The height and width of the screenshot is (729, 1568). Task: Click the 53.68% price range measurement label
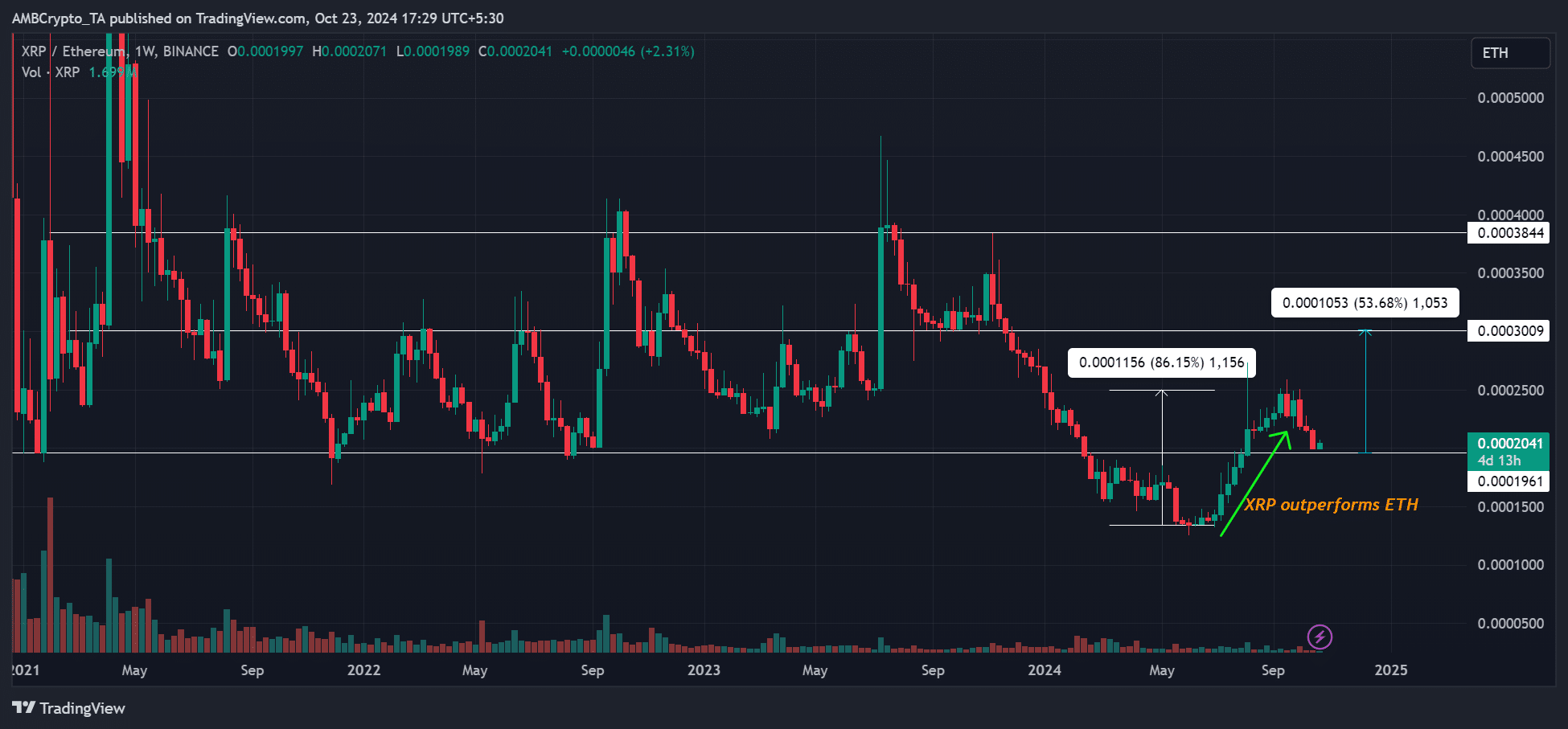[x=1365, y=303]
